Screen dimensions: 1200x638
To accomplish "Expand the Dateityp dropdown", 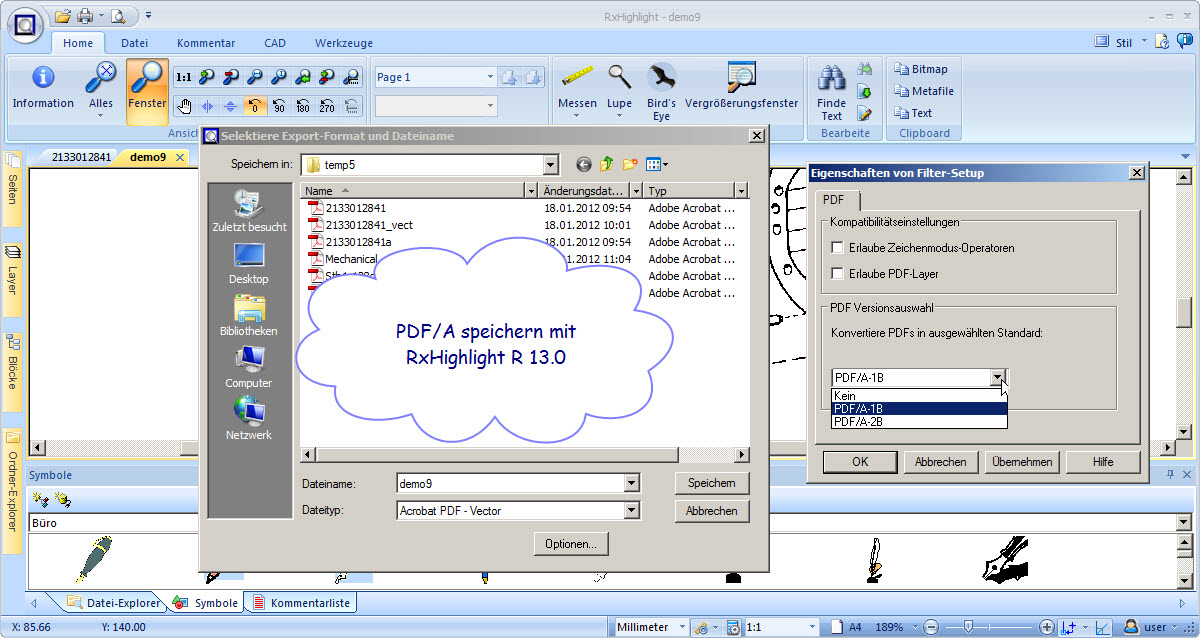I will tap(631, 511).
